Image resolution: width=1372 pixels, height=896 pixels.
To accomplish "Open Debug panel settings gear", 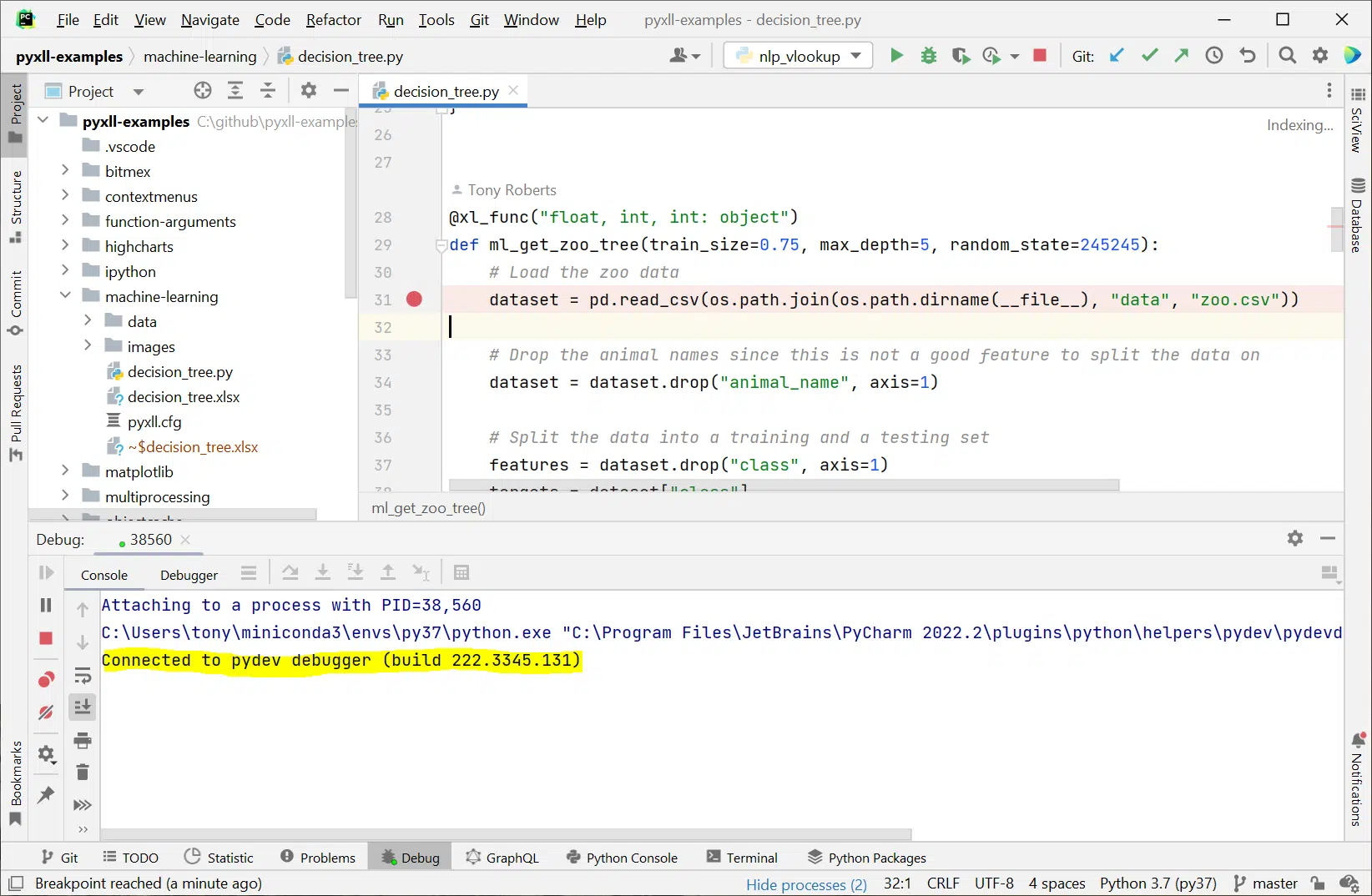I will pos(1295,539).
